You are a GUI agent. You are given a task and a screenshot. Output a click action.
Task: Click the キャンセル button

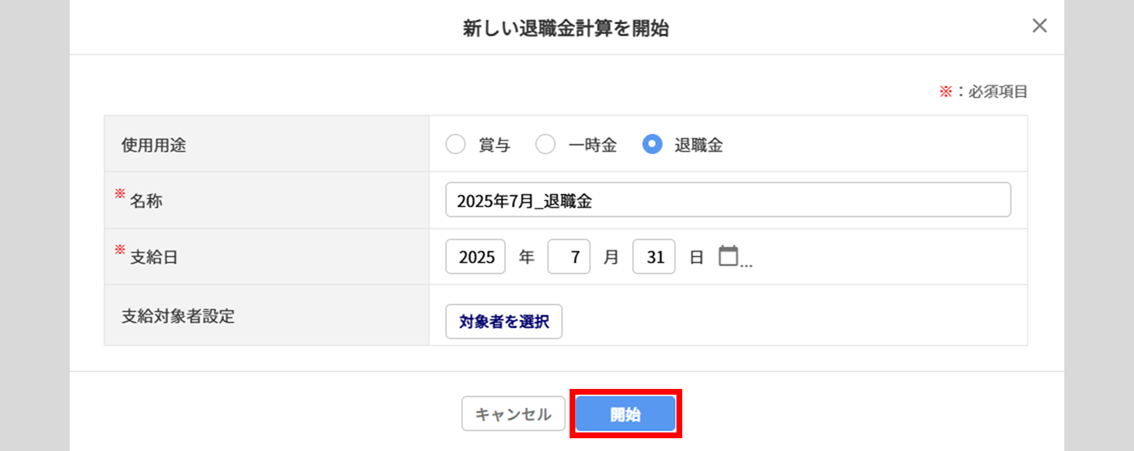pyautogui.click(x=513, y=414)
